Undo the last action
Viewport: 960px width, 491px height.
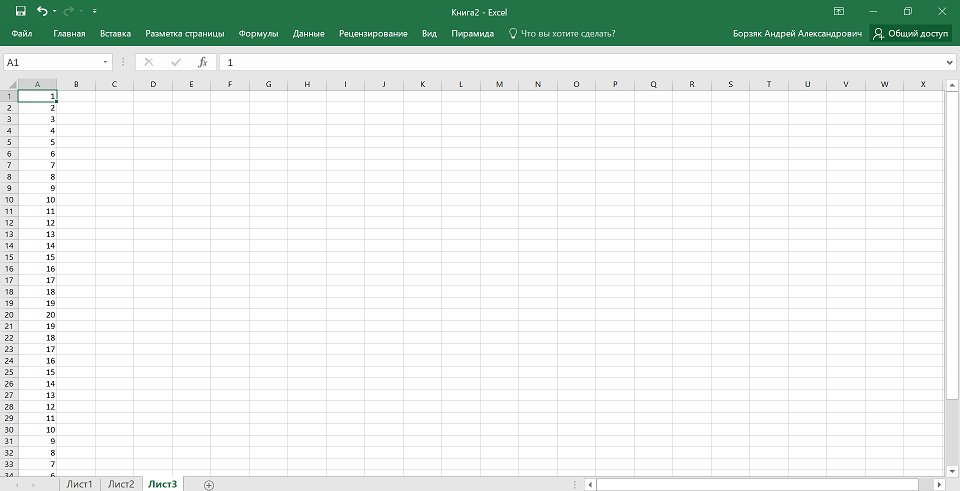[41, 11]
